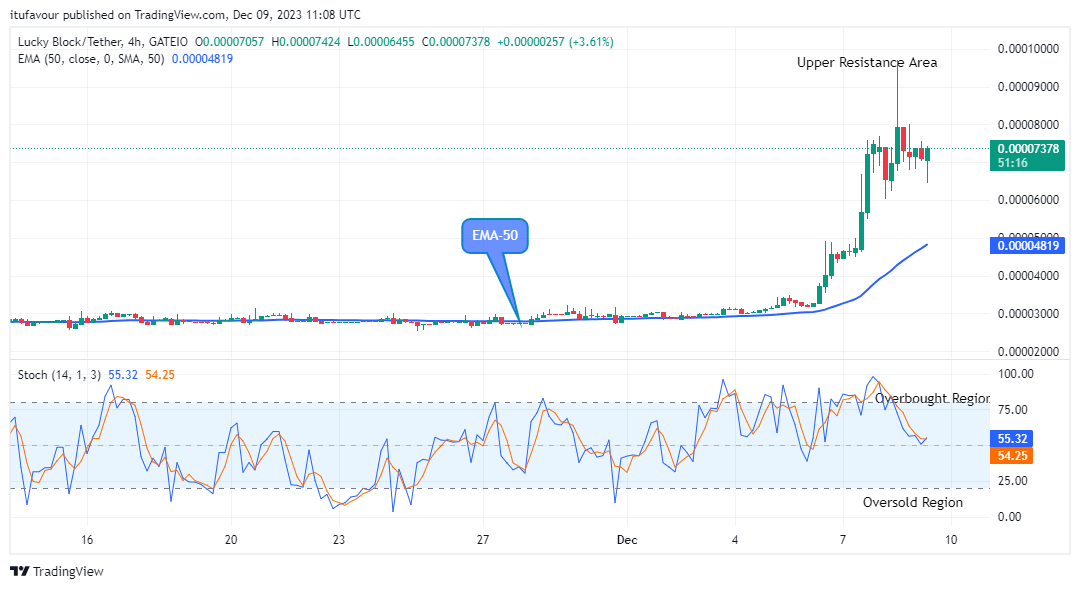Click the 75.00 stochastic axis label
Image resolution: width=1080 pixels, height=589 pixels.
point(1012,409)
